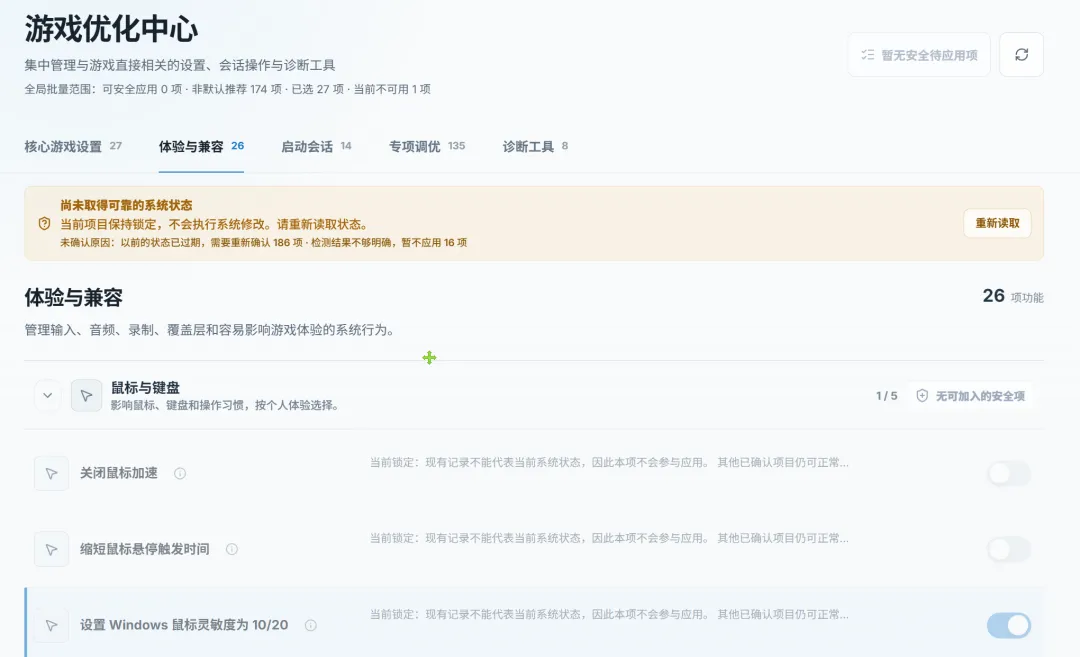Viewport: 1080px width, 657px height.
Task: Click 尚未取得可靠的系统状态 heading
Action: pyautogui.click(x=126, y=205)
